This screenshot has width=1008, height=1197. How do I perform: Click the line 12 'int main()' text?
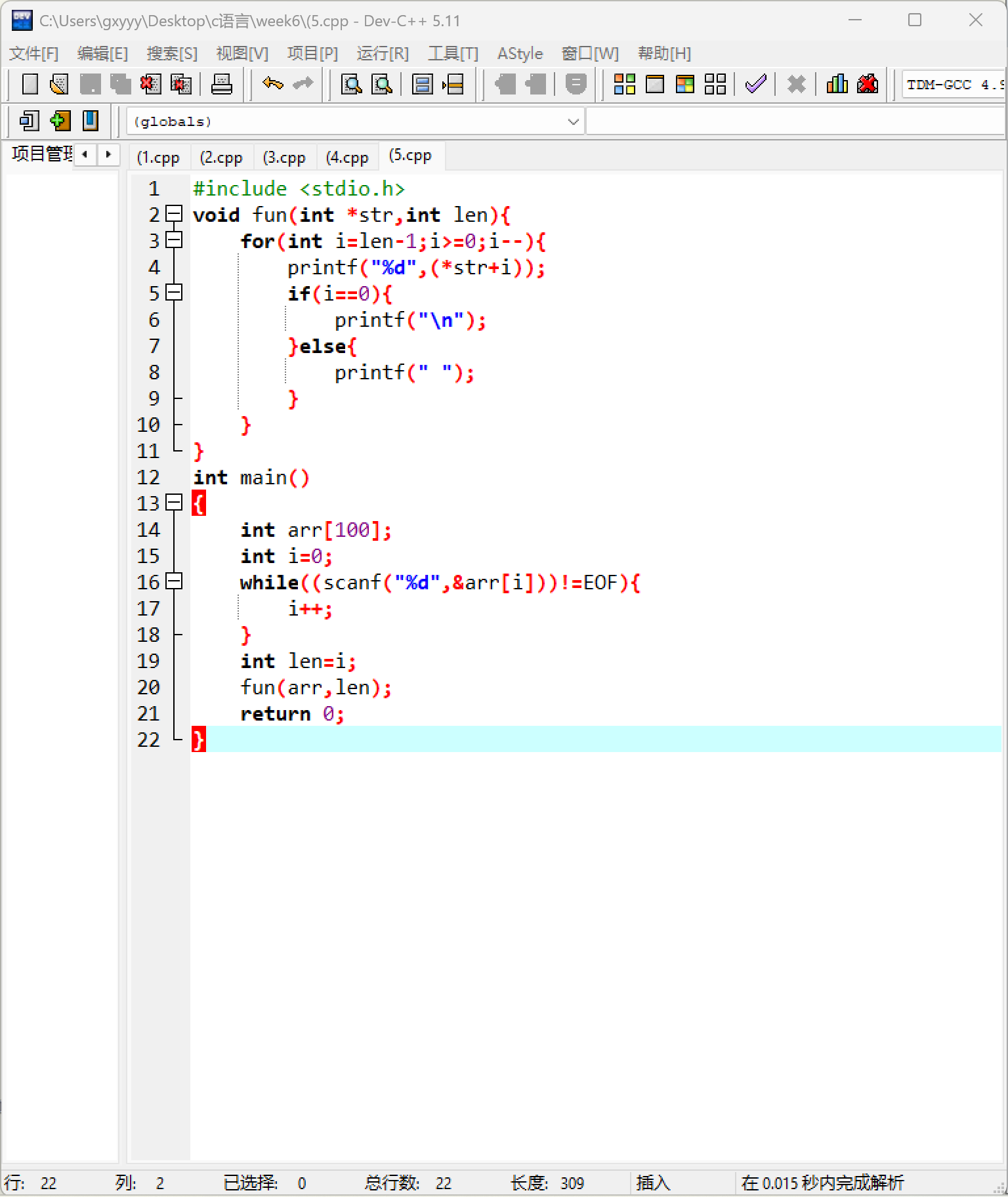pyautogui.click(x=251, y=477)
